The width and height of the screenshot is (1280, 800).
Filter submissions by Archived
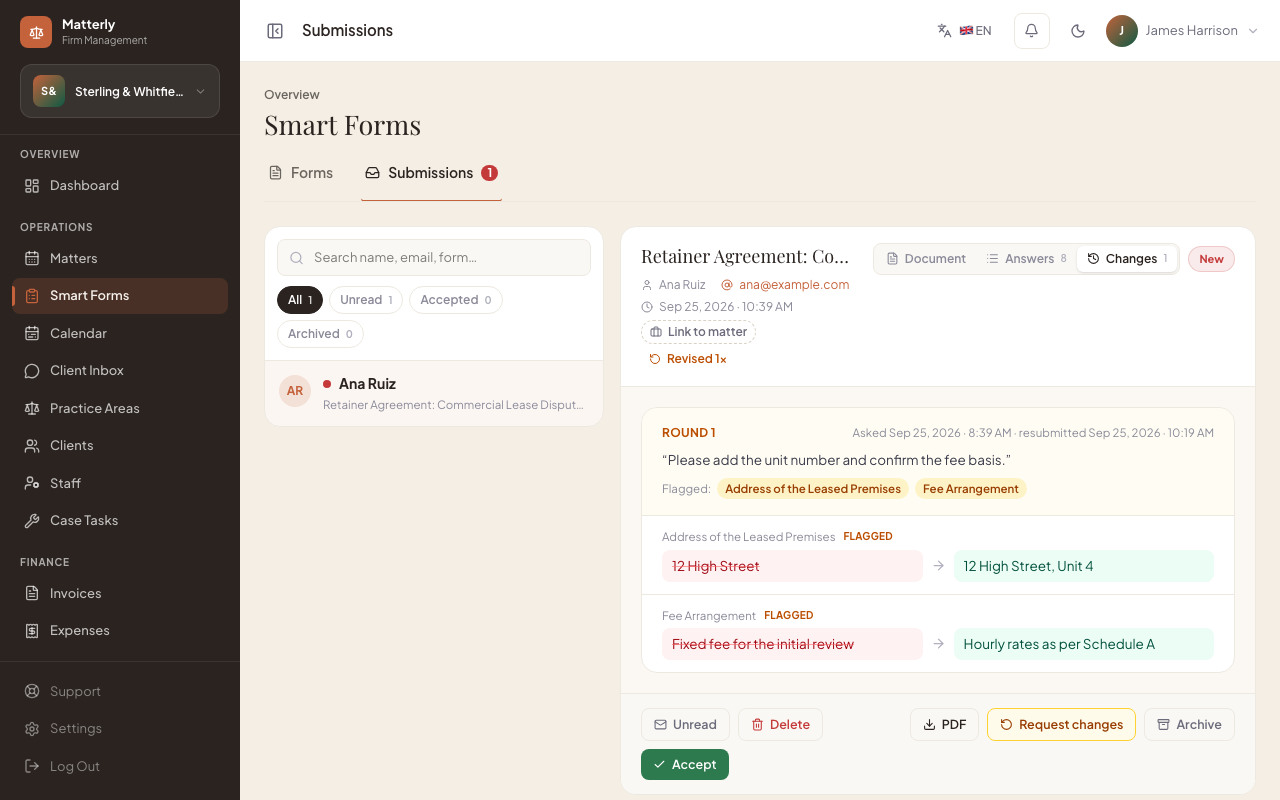(x=320, y=334)
